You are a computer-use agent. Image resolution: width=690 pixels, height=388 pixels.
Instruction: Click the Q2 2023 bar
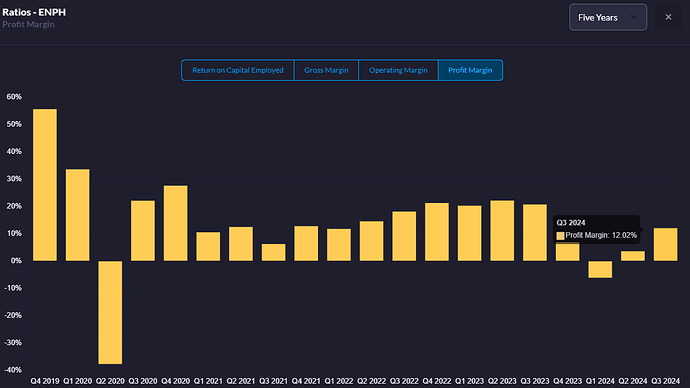click(x=502, y=231)
